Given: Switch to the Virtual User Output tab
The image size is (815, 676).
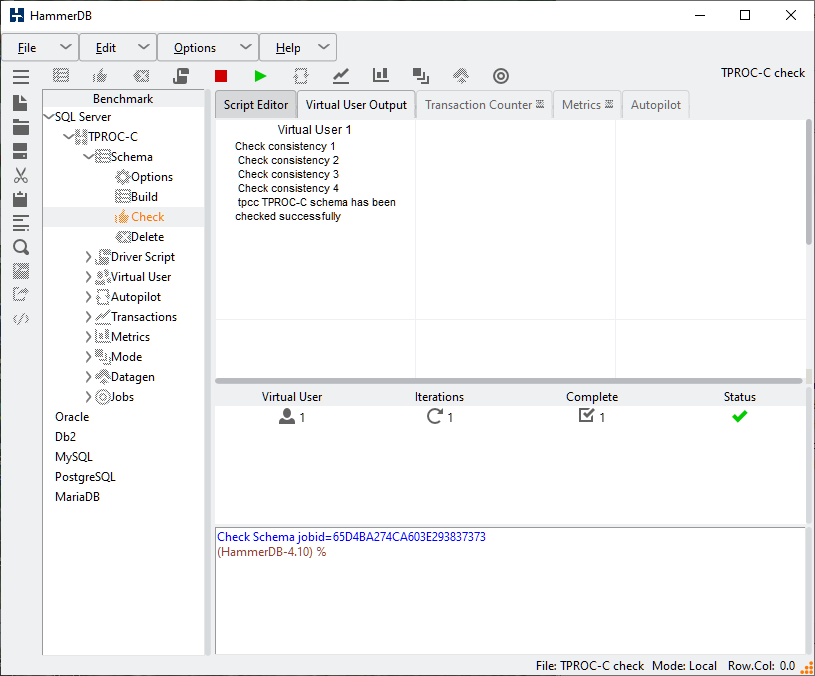Looking at the screenshot, I should click(x=356, y=105).
